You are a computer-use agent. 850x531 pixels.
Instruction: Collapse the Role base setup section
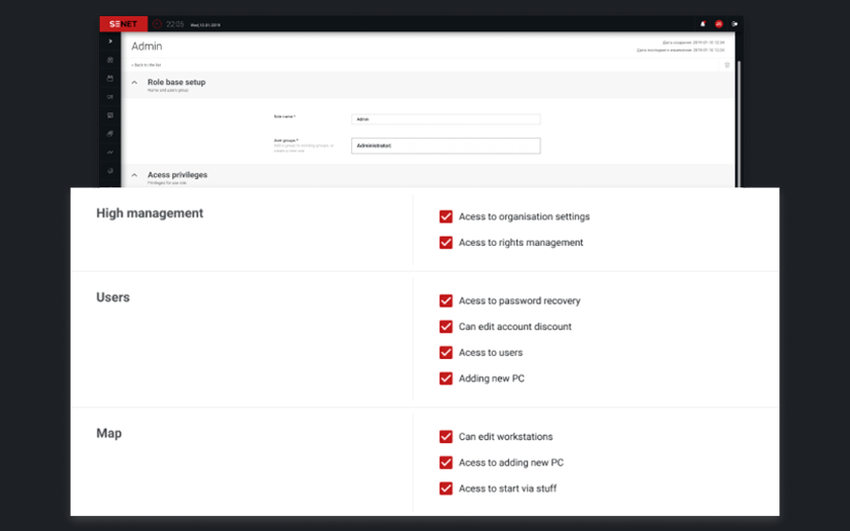coord(135,83)
